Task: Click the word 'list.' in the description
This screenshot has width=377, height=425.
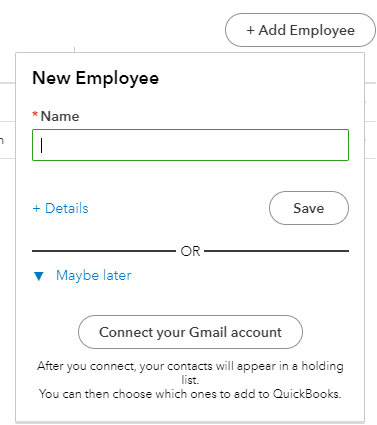Action: [x=190, y=380]
